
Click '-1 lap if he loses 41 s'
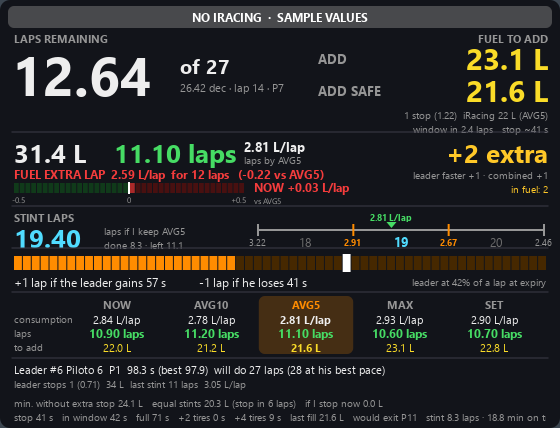253,283
